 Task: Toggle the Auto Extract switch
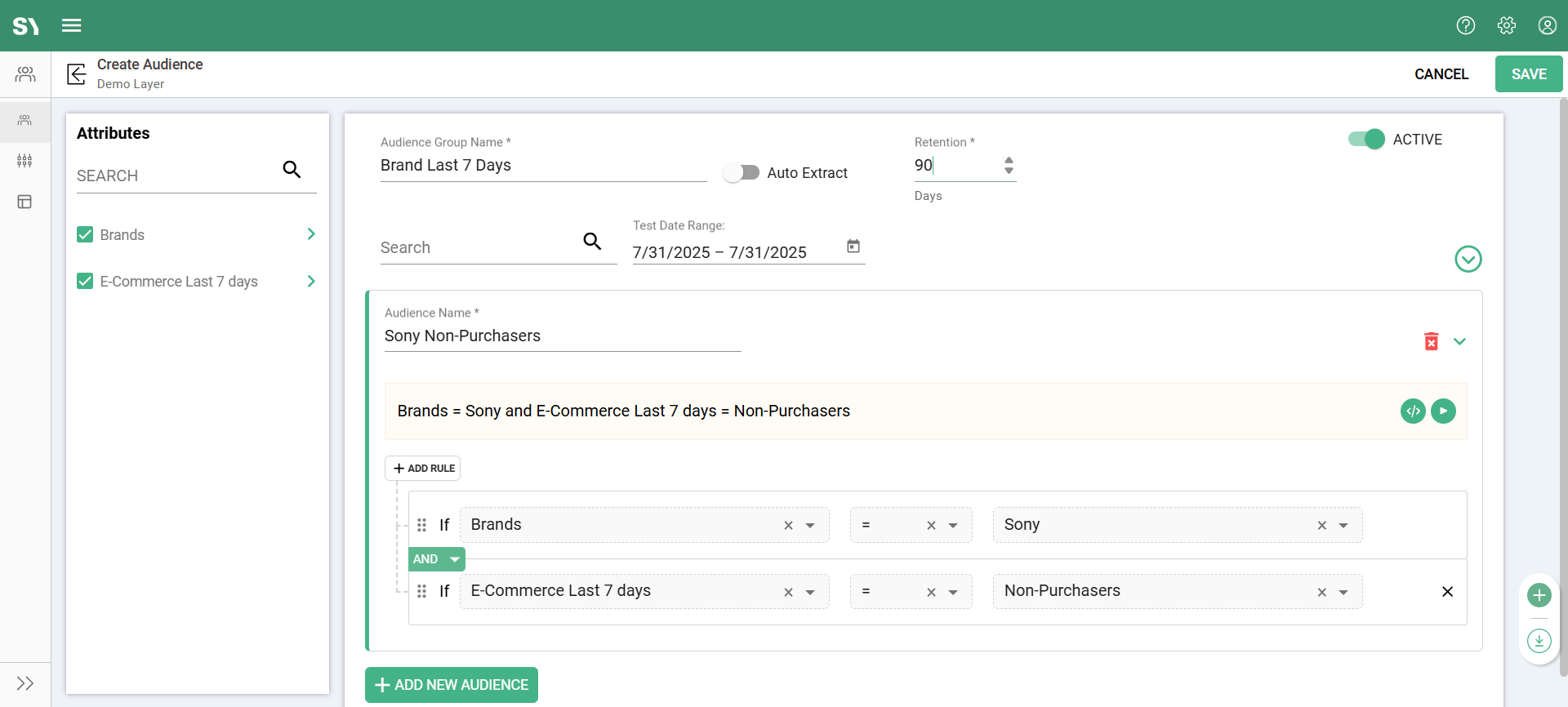[742, 173]
